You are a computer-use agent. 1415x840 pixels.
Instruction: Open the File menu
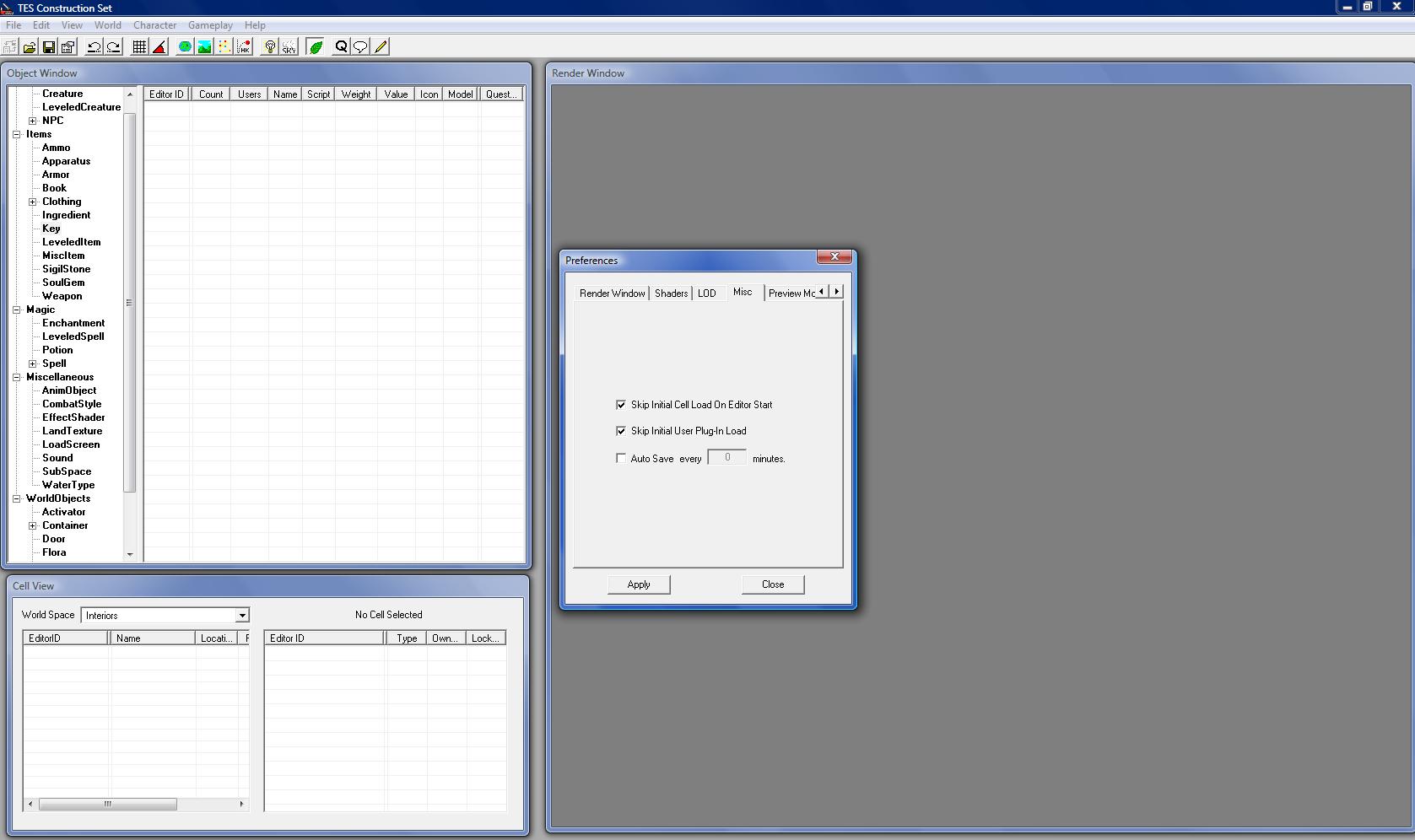click(x=14, y=25)
